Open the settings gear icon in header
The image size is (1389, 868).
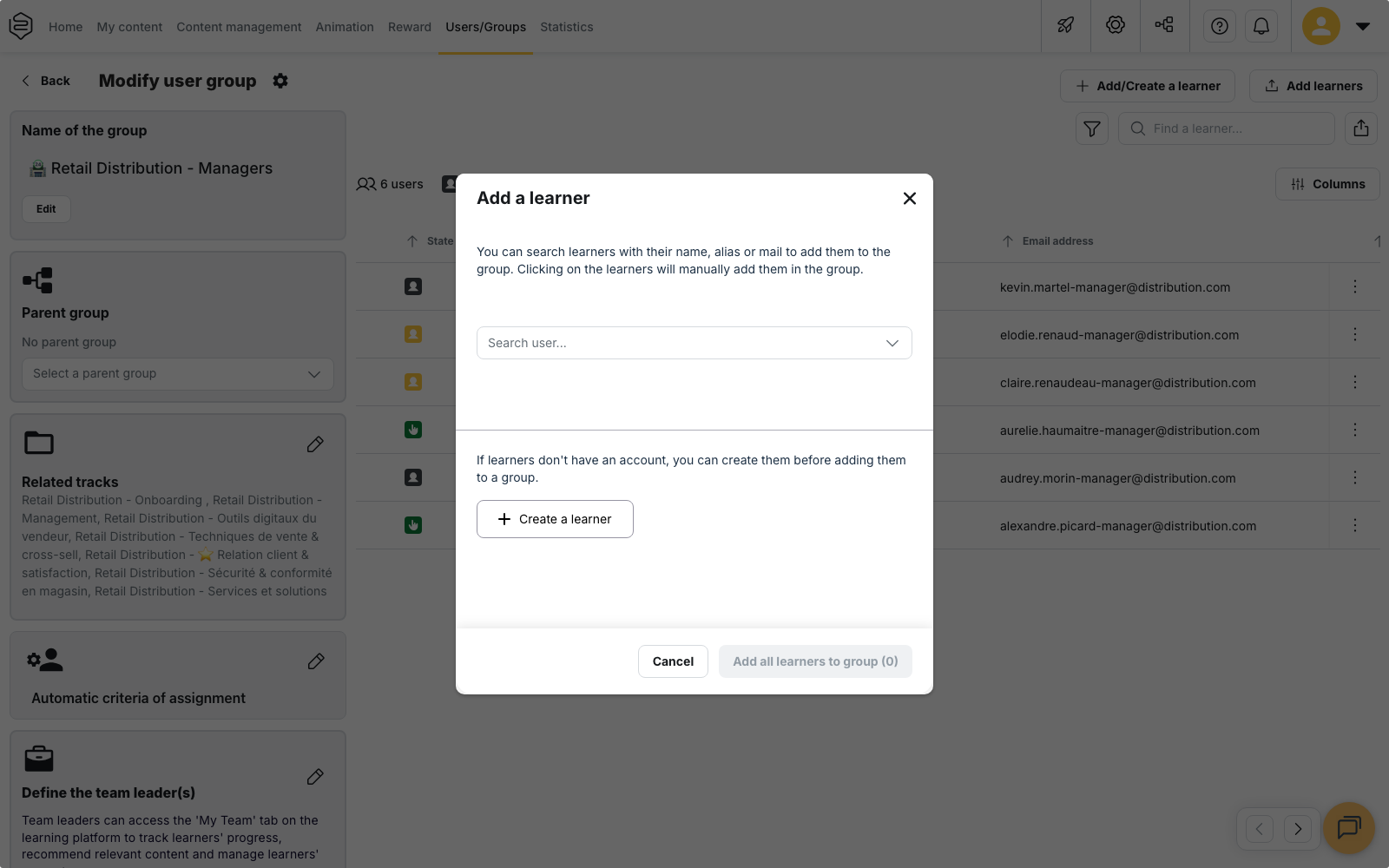pyautogui.click(x=1116, y=26)
